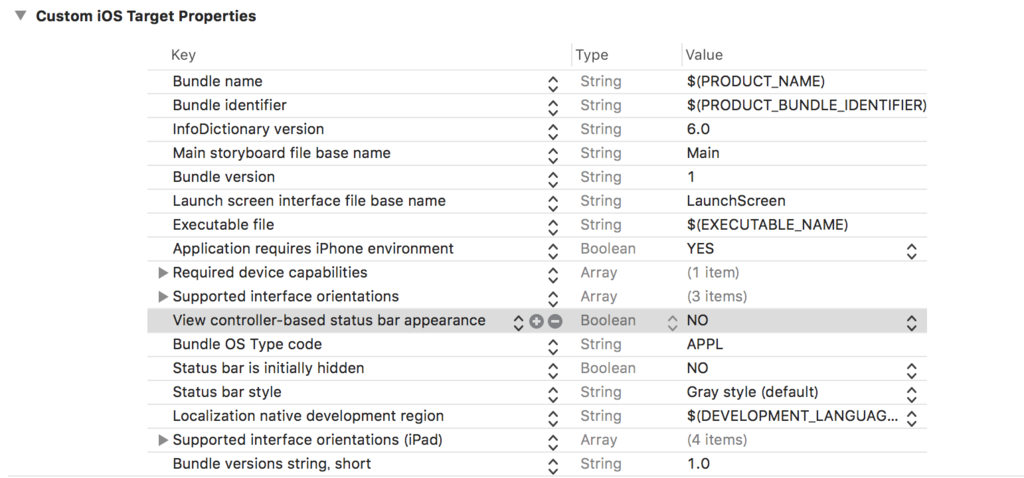Select the Main storyboard value
Image resolution: width=1024 pixels, height=478 pixels.
coord(703,153)
